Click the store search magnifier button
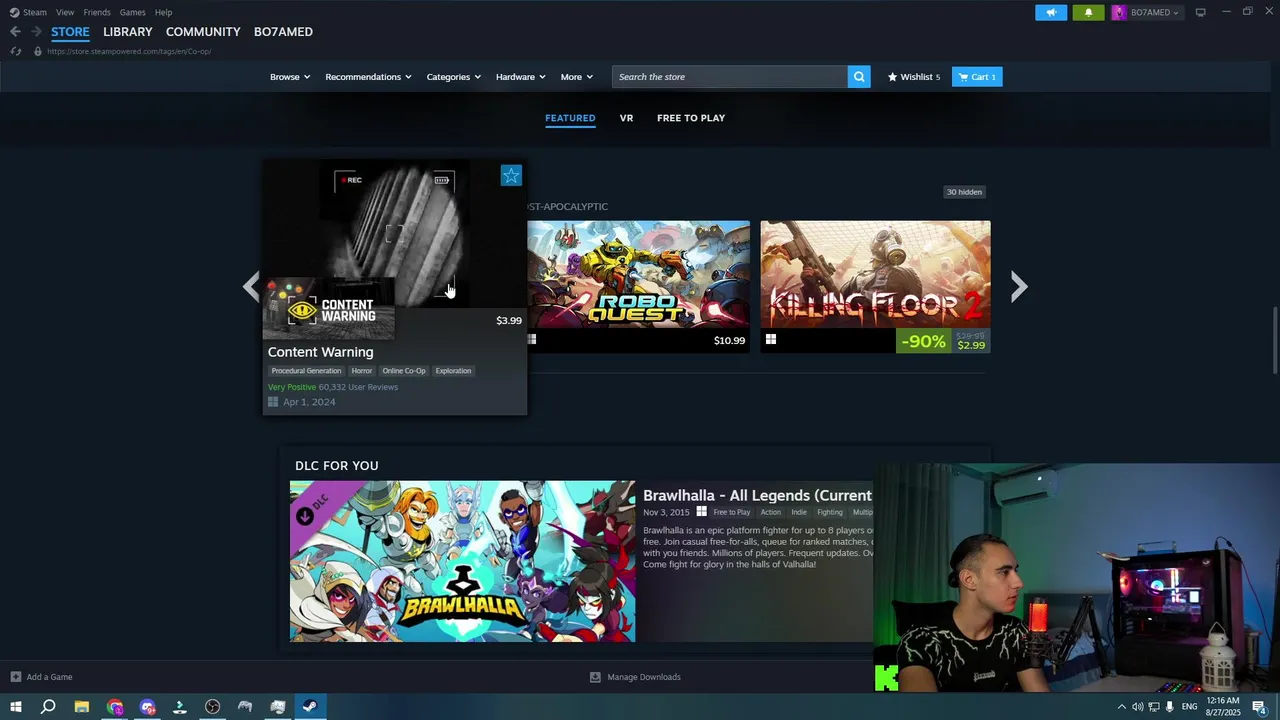 coord(859,77)
